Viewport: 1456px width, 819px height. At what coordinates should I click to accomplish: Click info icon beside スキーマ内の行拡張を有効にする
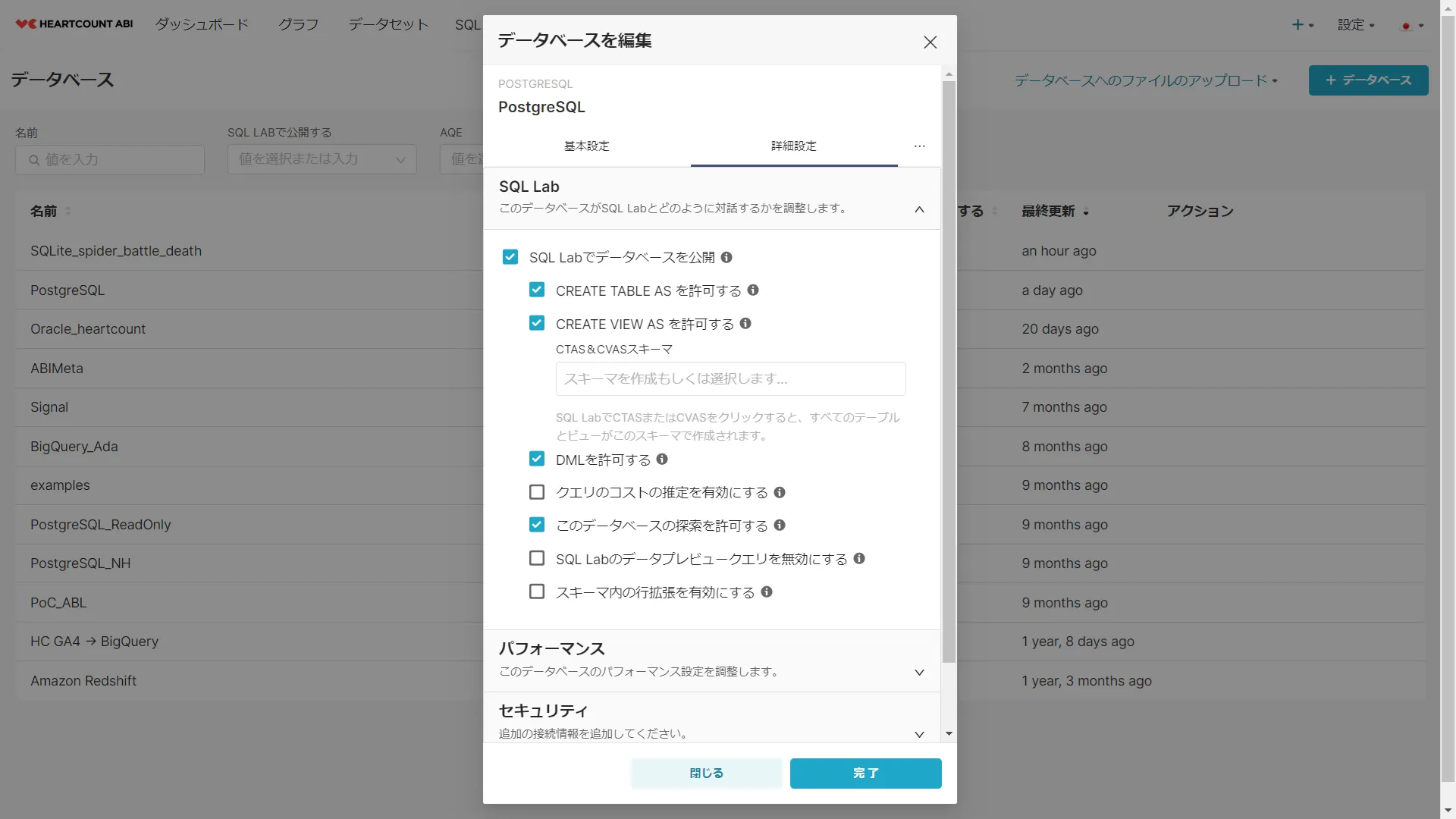[x=767, y=591]
